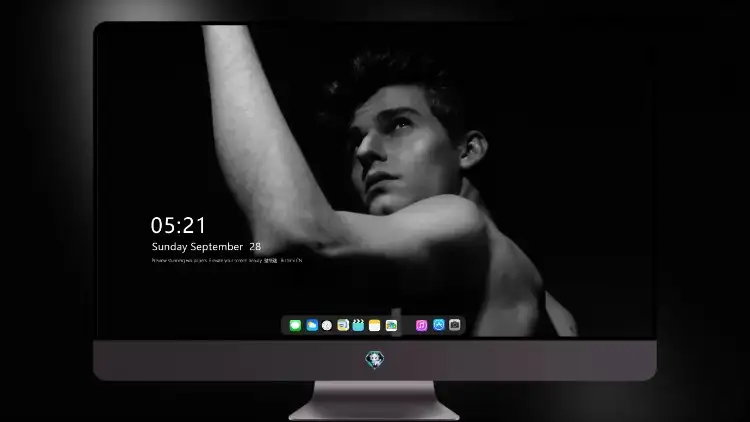The width and height of the screenshot is (750, 422).
Task: Open the clapperboard video app in dock
Action: click(x=358, y=325)
